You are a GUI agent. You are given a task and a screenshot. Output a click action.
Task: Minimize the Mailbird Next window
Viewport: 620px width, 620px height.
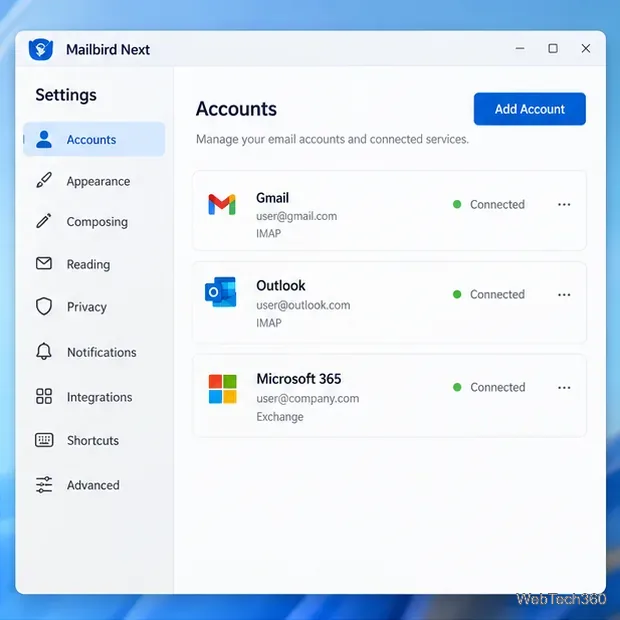coord(520,49)
